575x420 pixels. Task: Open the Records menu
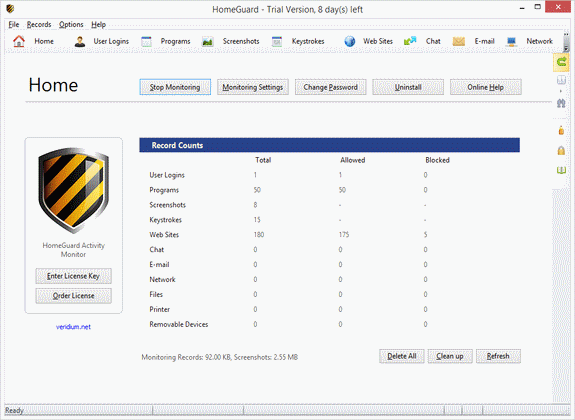[x=39, y=25]
